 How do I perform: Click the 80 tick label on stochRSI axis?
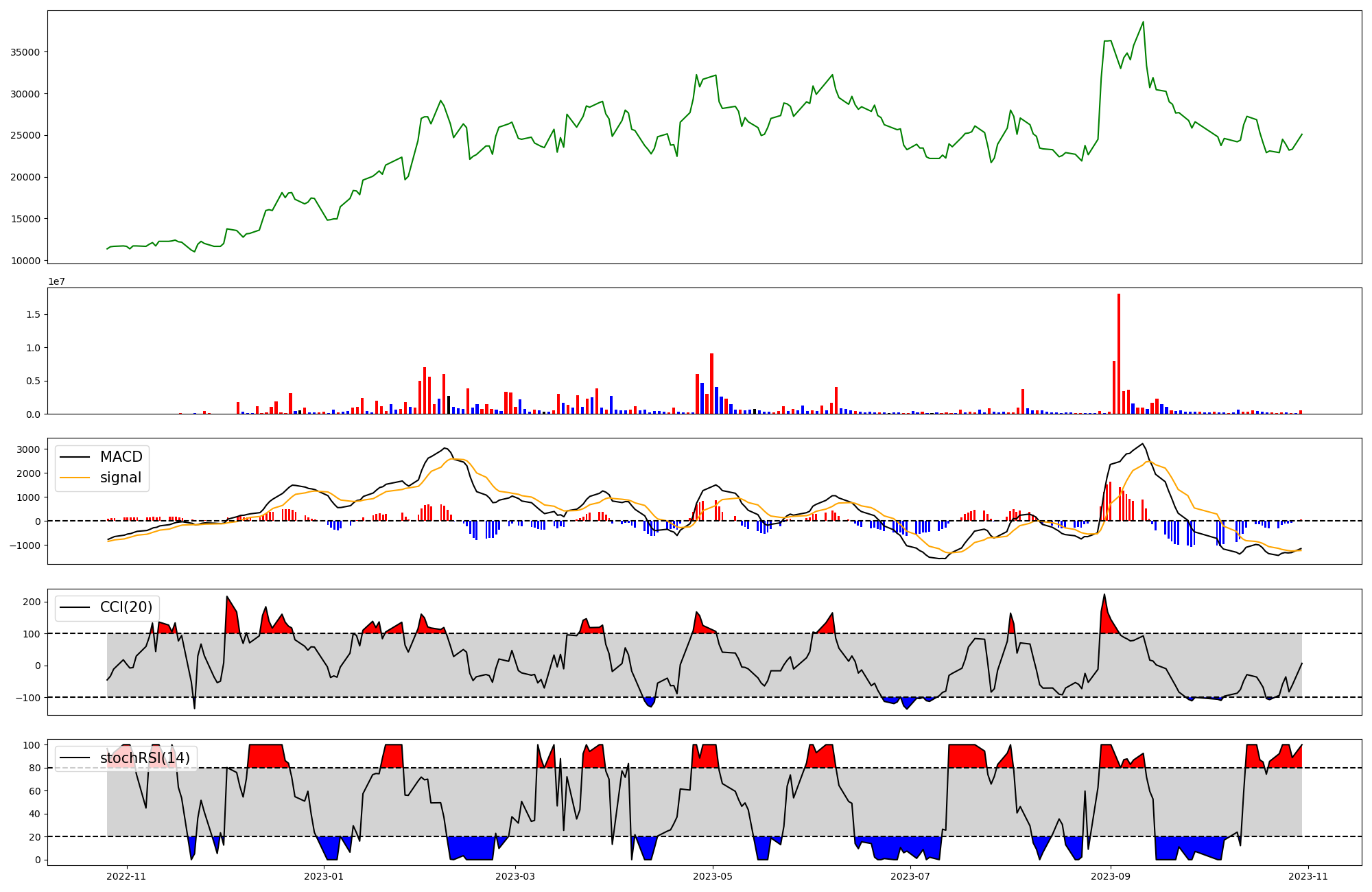[x=34, y=768]
